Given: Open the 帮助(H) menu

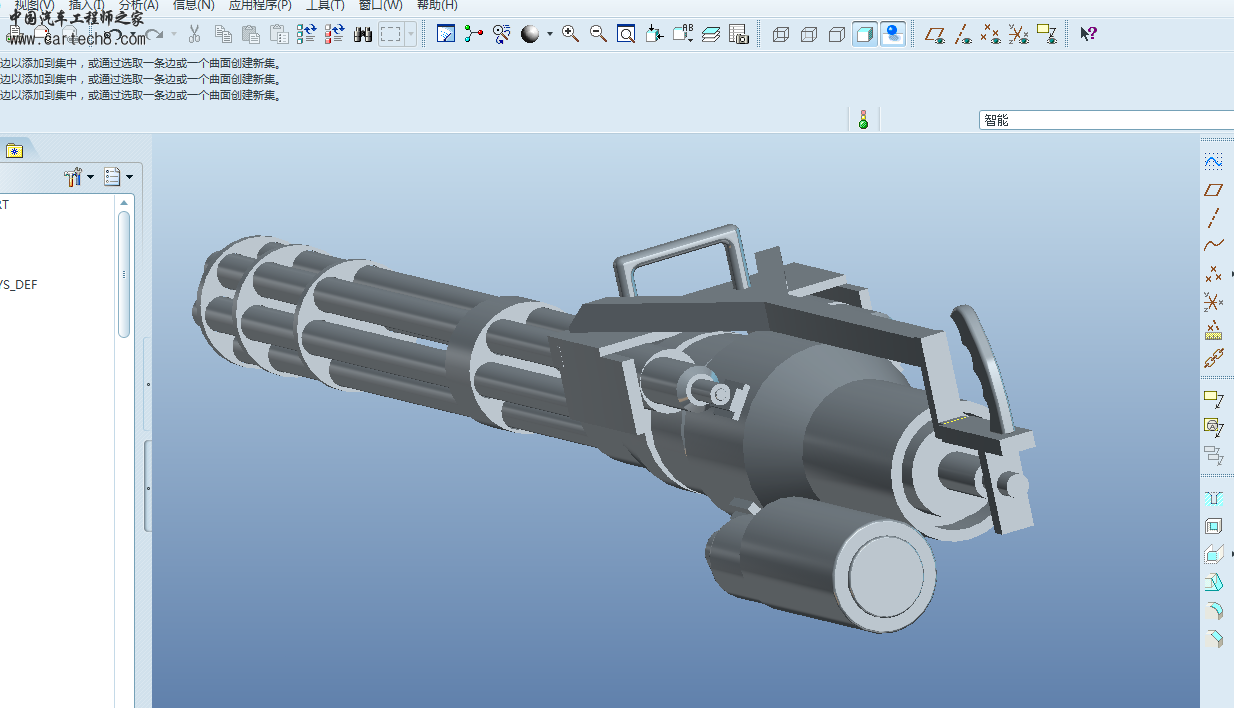Looking at the screenshot, I should [437, 5].
